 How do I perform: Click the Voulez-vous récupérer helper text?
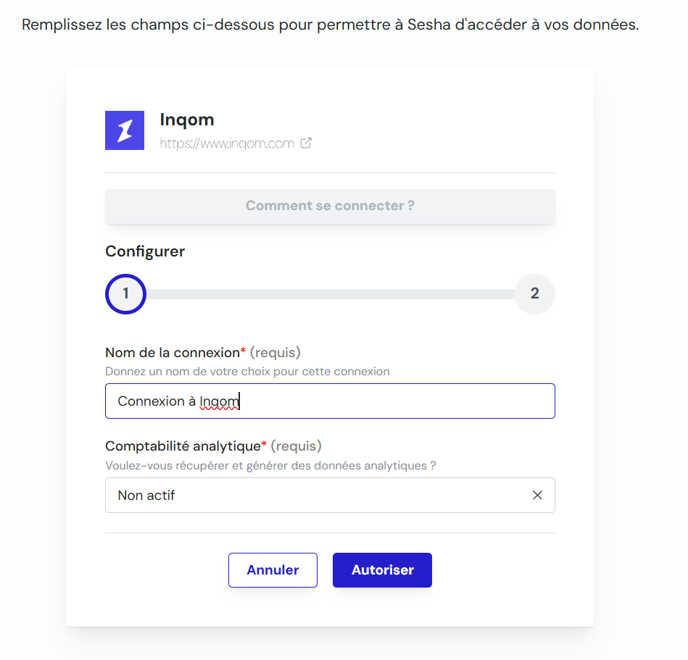[x=271, y=466]
